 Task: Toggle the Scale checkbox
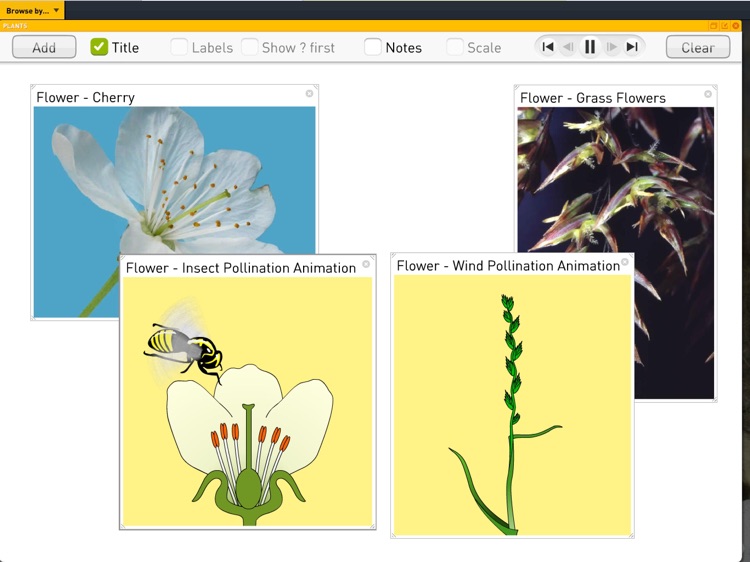pyautogui.click(x=454, y=47)
